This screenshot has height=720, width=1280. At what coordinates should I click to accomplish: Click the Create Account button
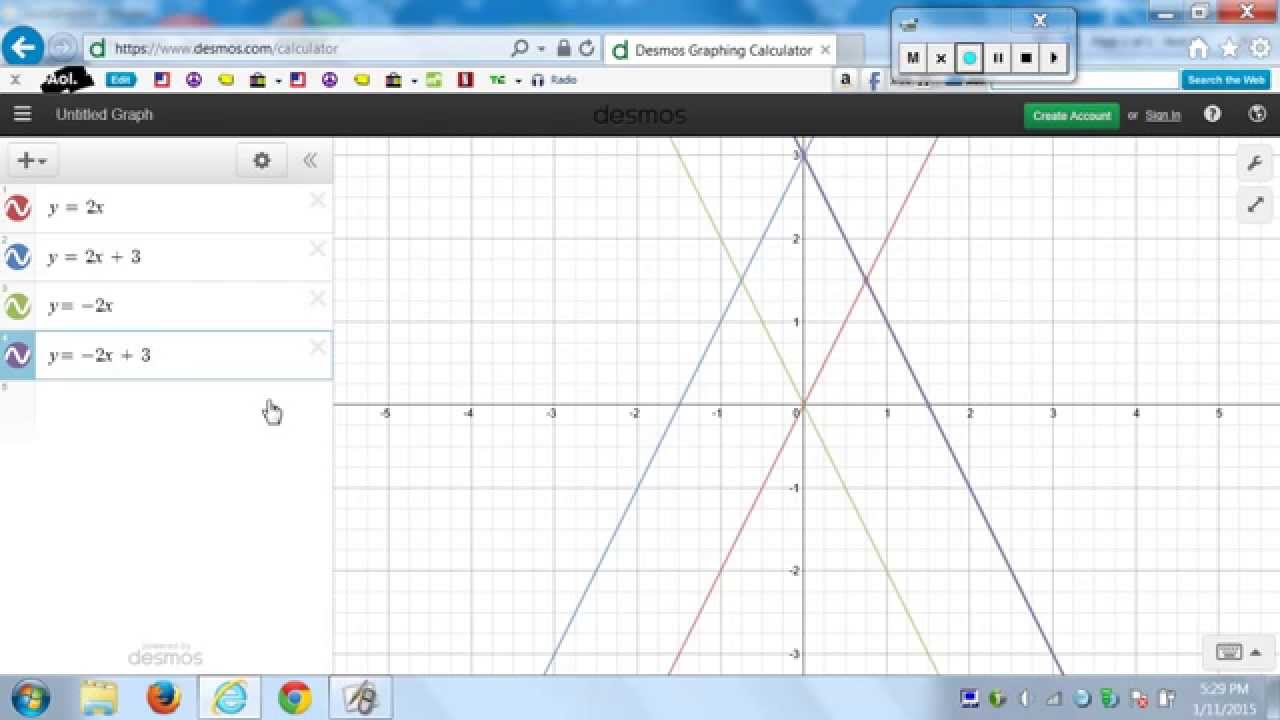coord(1071,115)
